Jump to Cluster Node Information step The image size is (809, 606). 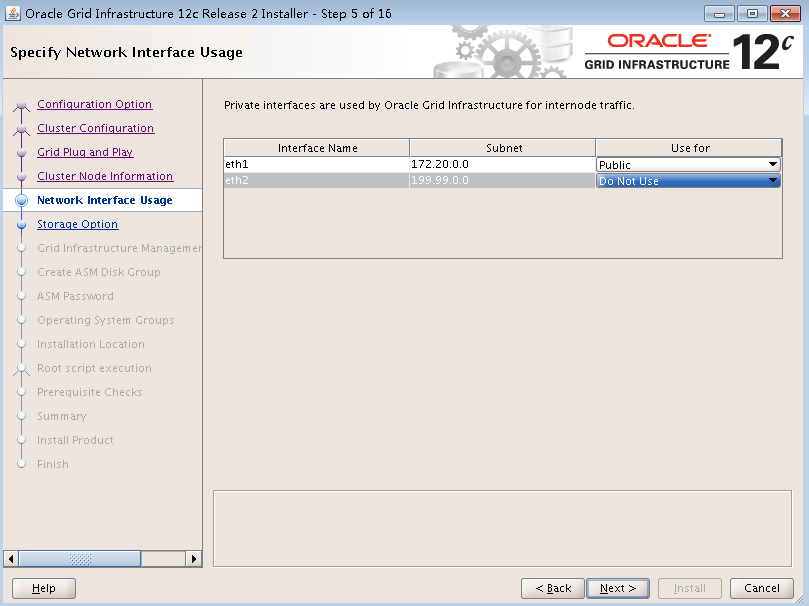pyautogui.click(x=105, y=176)
